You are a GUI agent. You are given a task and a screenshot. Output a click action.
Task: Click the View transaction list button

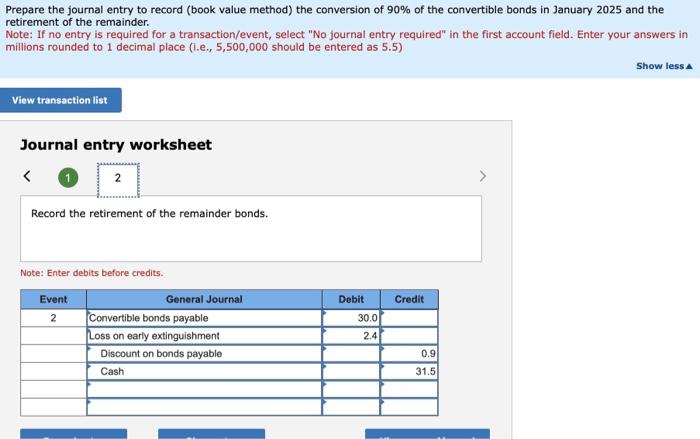(x=60, y=100)
